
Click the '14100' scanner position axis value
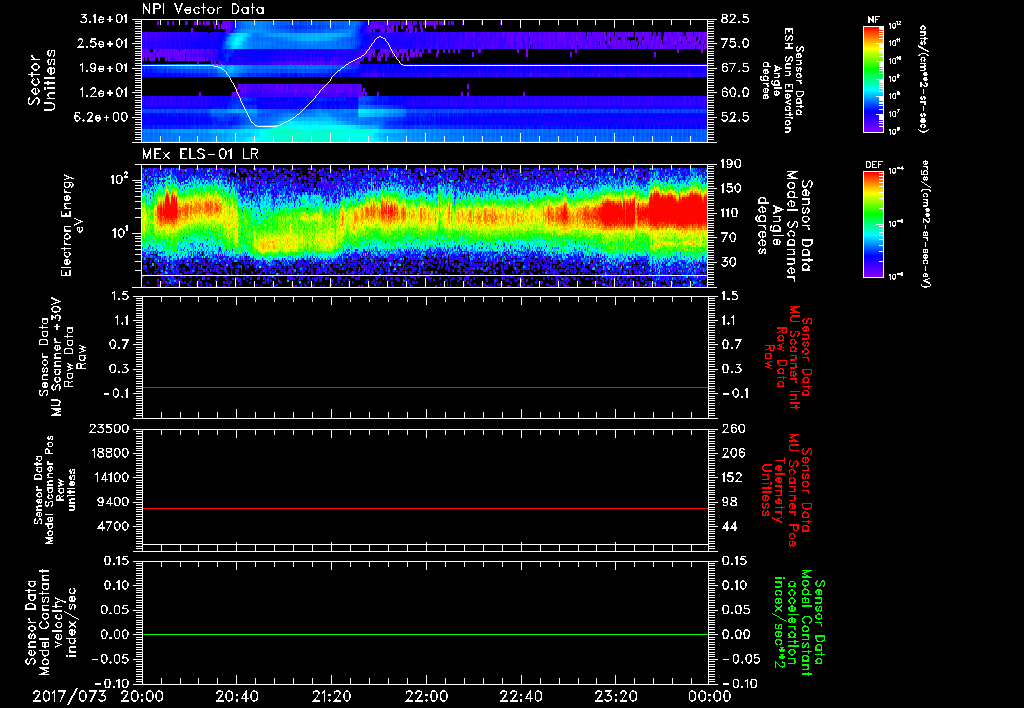tap(110, 477)
